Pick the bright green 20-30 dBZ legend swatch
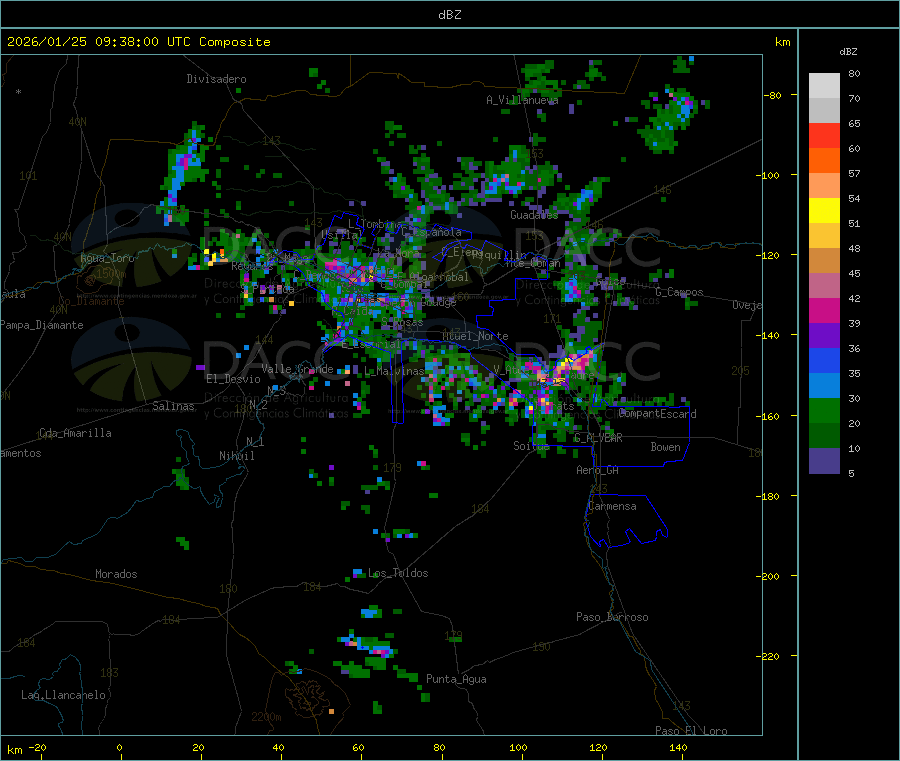The image size is (900, 761). coord(824,410)
